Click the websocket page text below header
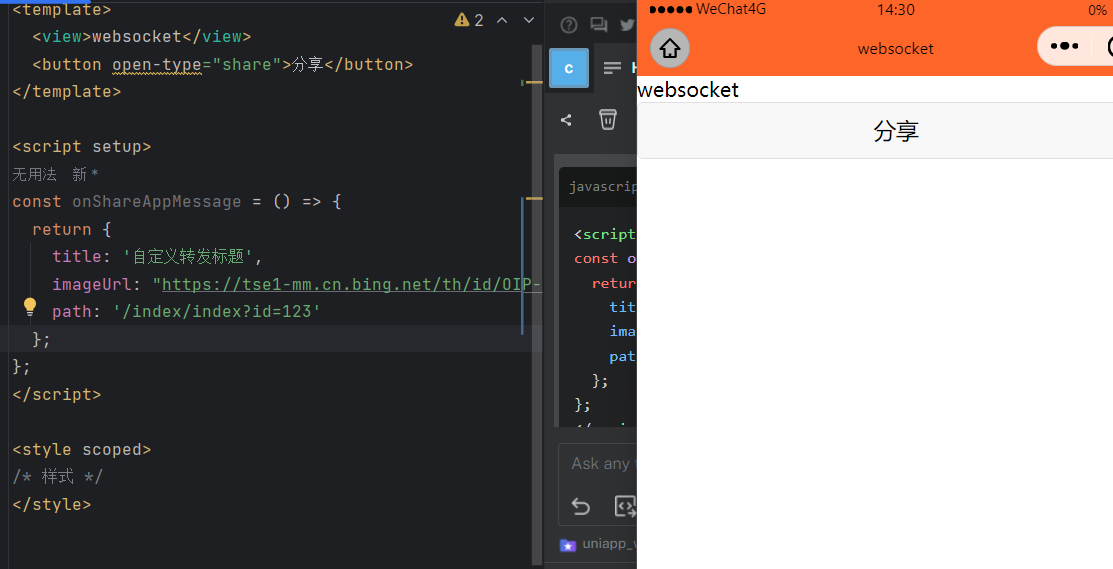This screenshot has width=1113, height=569. (688, 90)
